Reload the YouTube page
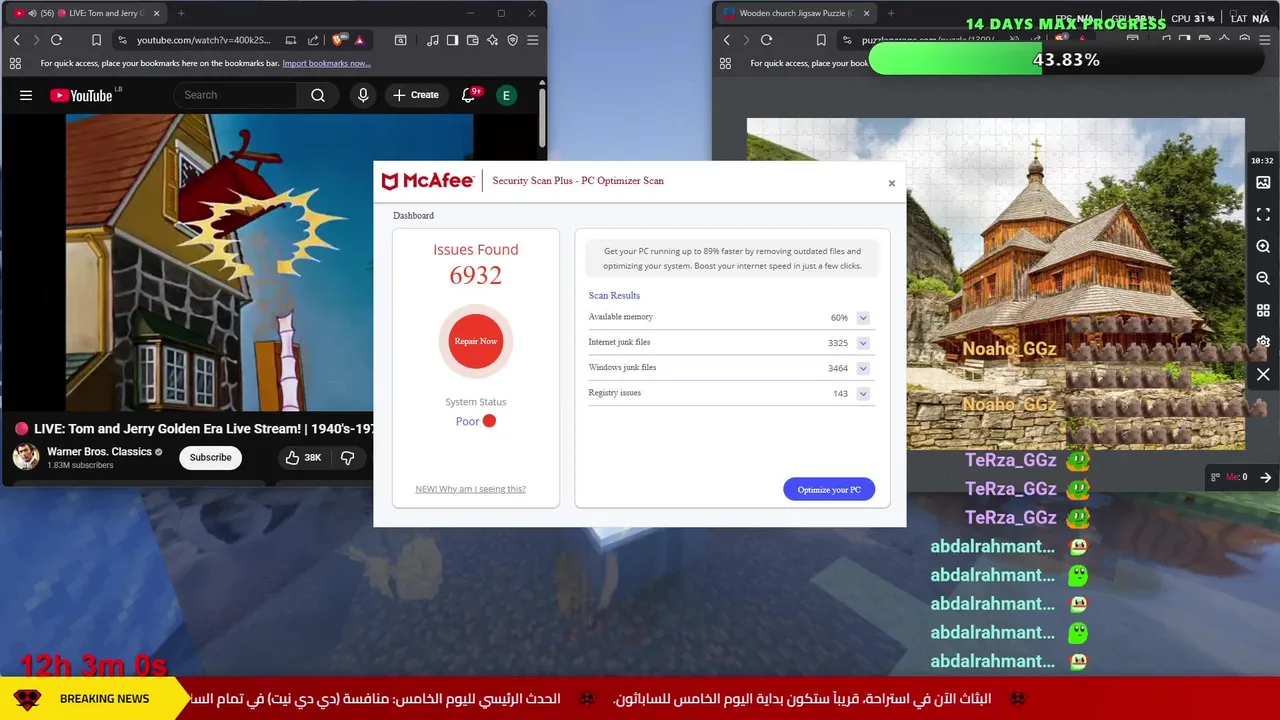Image resolution: width=1280 pixels, height=720 pixels. (56, 40)
